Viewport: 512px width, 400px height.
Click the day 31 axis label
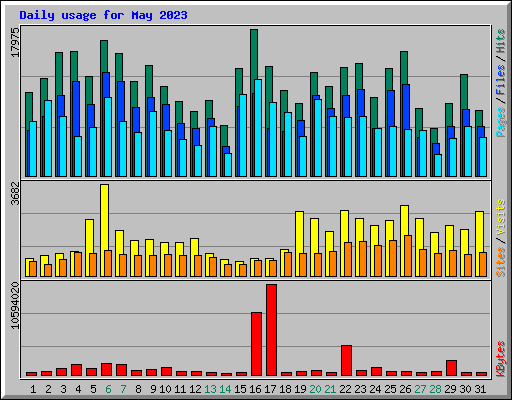pyautogui.click(x=480, y=389)
